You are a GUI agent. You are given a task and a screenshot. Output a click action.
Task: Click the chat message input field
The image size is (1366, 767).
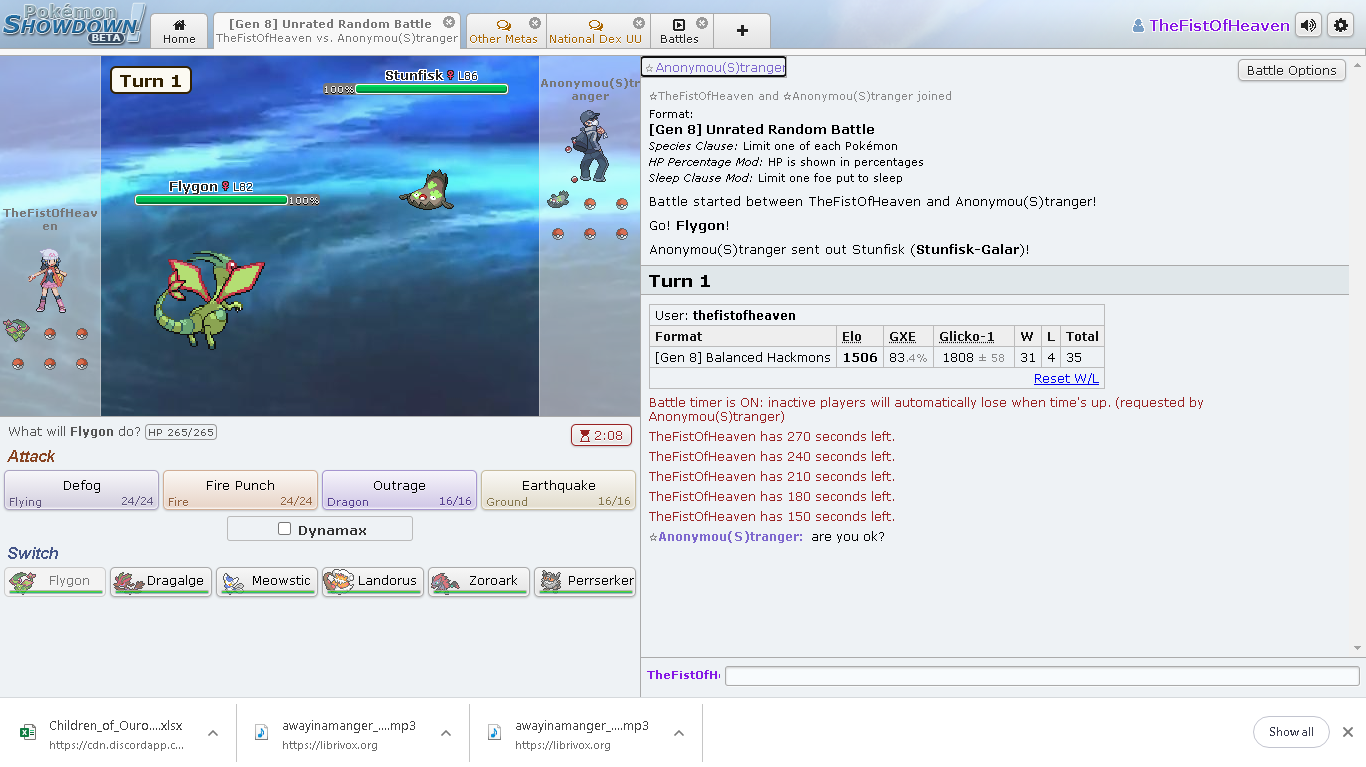(1042, 676)
